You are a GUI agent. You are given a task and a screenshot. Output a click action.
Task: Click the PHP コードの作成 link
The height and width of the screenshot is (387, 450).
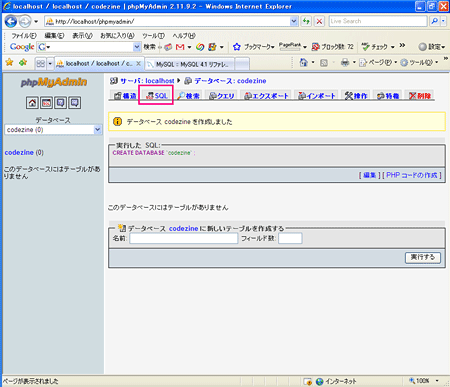(x=412, y=175)
